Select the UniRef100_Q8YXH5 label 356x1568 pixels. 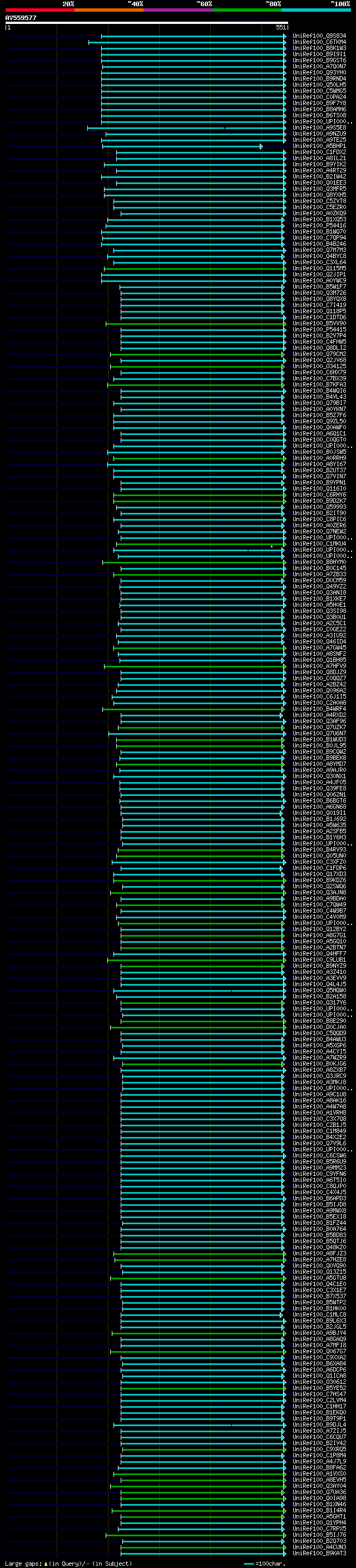coord(319,195)
